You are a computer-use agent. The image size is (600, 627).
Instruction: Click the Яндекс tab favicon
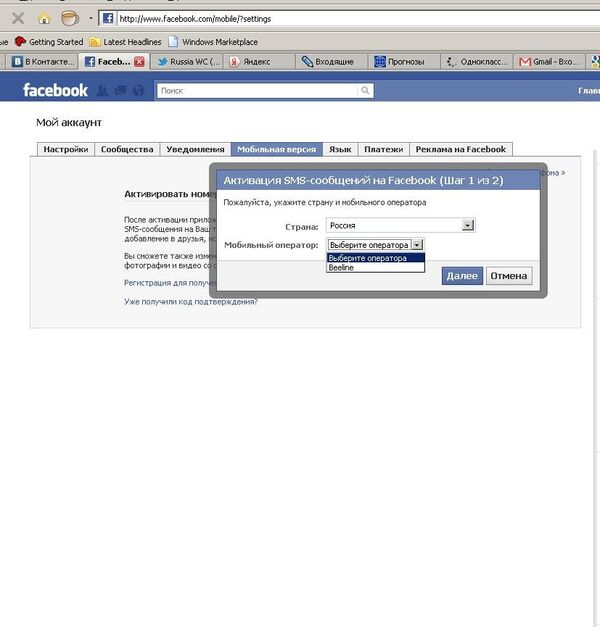pos(234,62)
